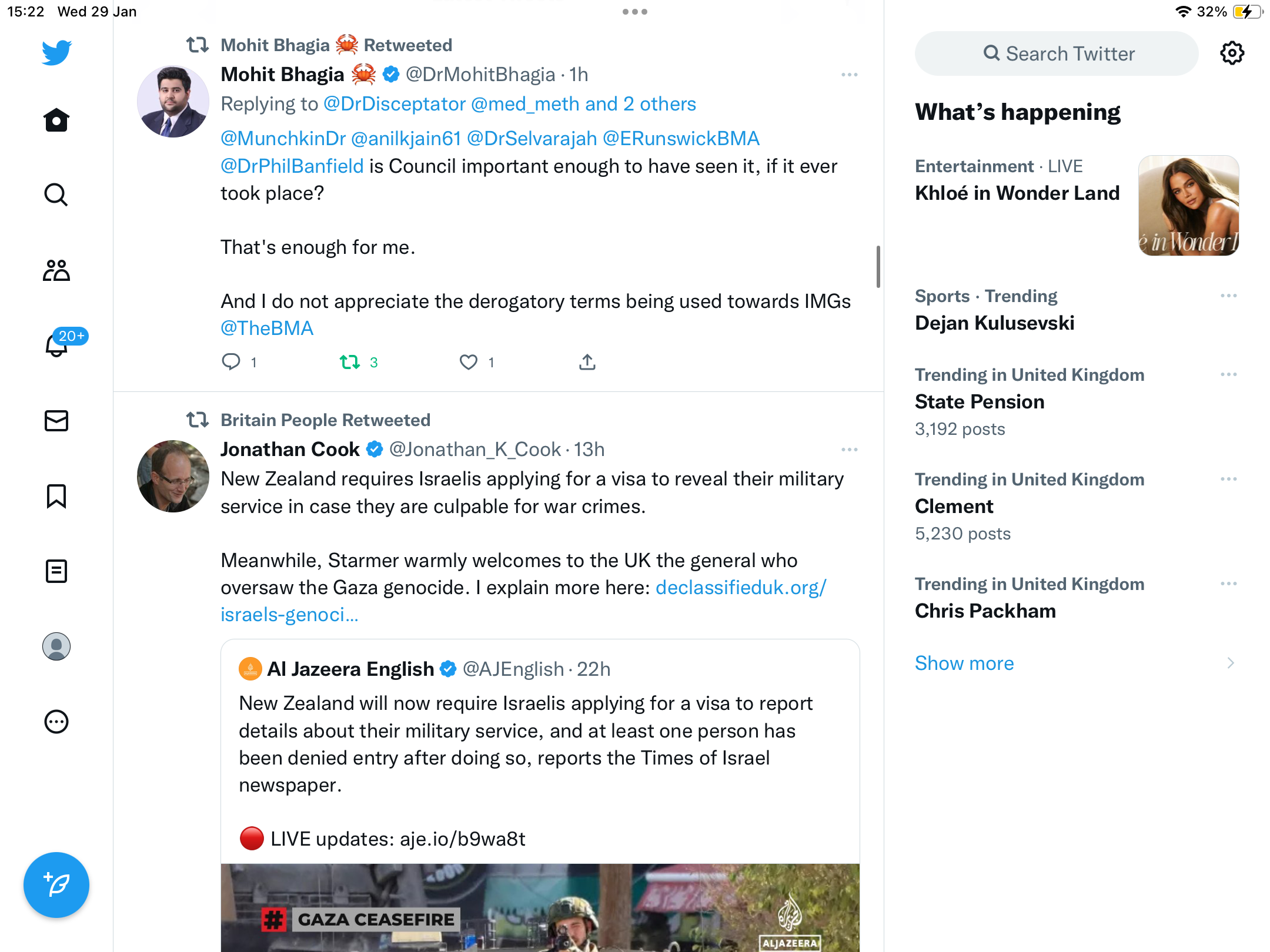The height and width of the screenshot is (952, 1270).
Task: Undo retweet on Mohit Bhagia's tweet
Action: tap(350, 362)
